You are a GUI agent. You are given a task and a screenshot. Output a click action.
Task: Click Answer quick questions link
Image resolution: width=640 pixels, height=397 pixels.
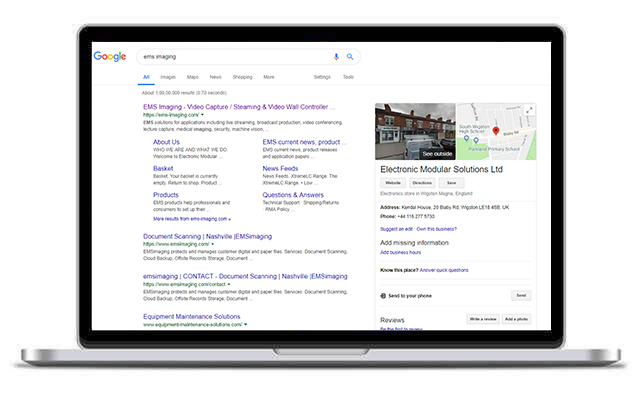coord(444,270)
